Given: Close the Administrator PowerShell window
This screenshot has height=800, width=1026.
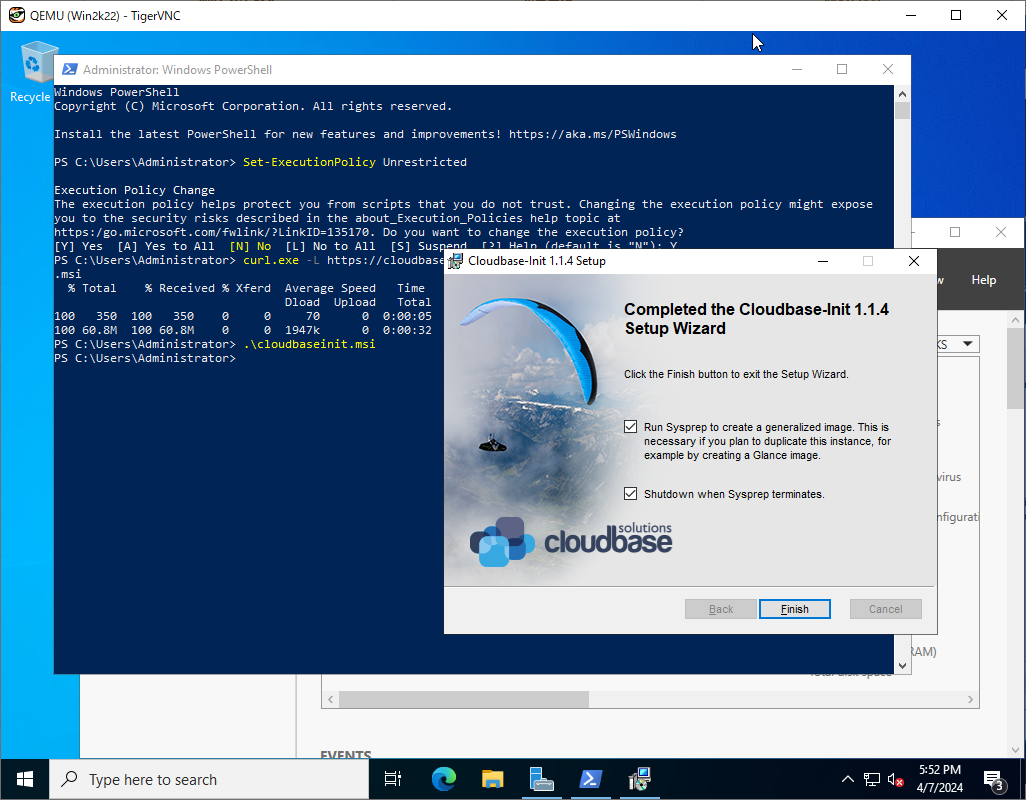Looking at the screenshot, I should [888, 69].
